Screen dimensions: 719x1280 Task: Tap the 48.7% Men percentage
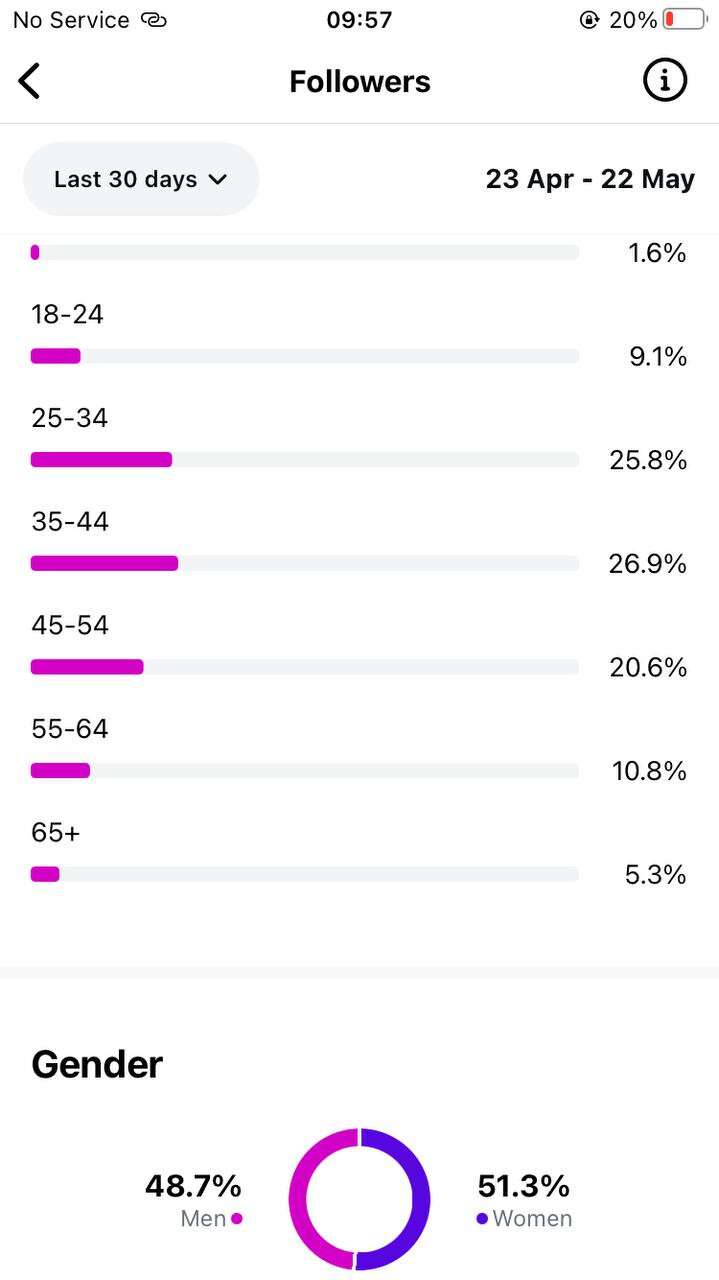[193, 1186]
